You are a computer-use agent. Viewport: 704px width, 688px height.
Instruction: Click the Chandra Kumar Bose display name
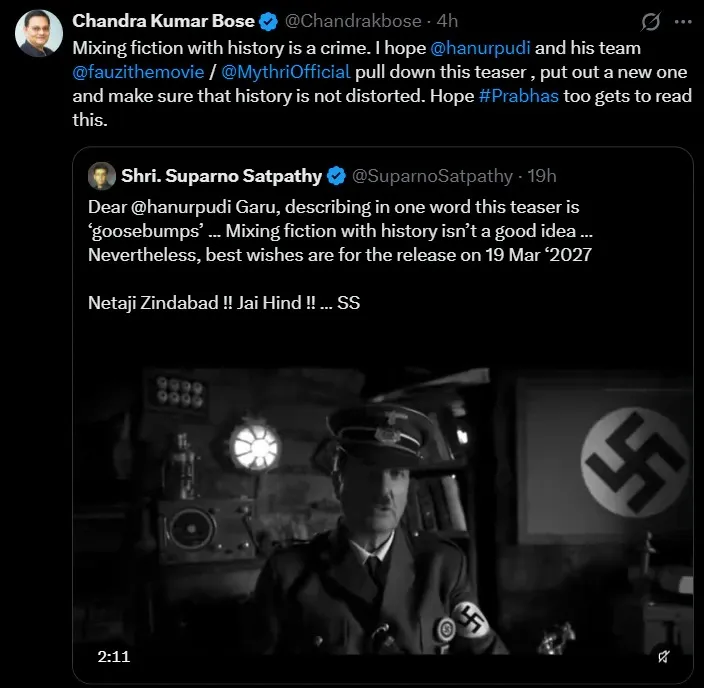(x=163, y=21)
